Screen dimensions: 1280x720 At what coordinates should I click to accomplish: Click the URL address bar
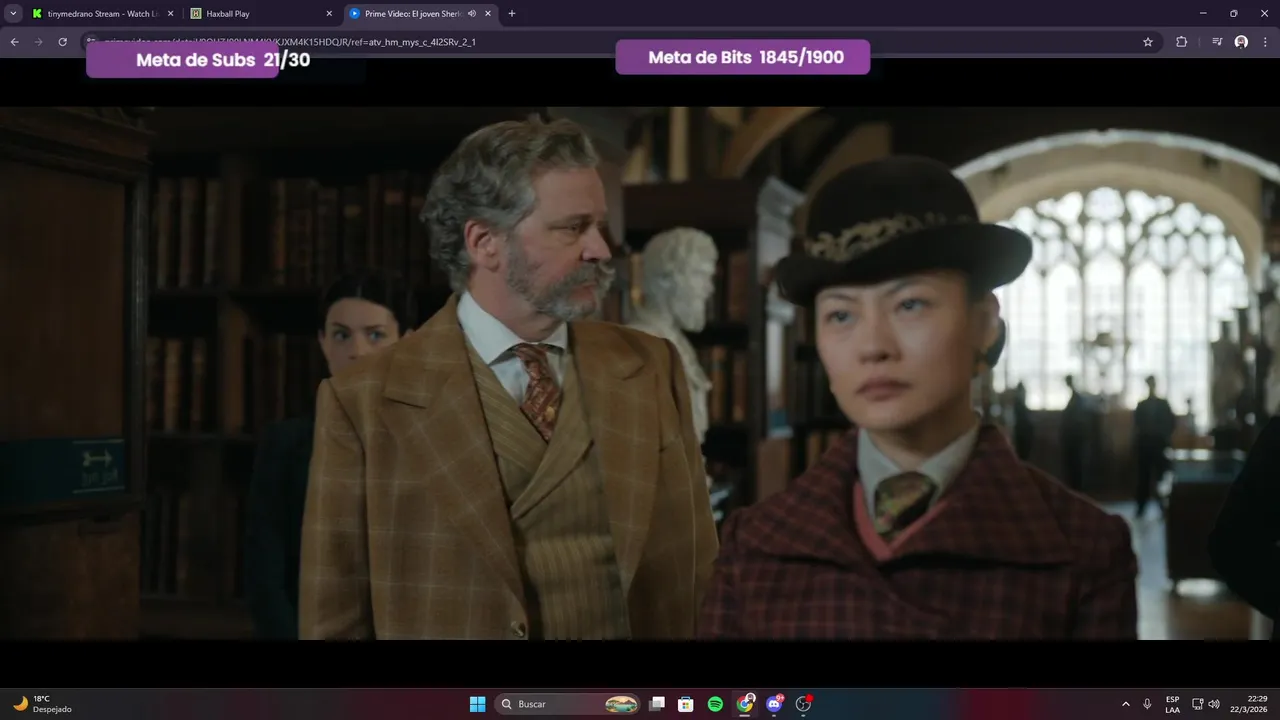[620, 42]
